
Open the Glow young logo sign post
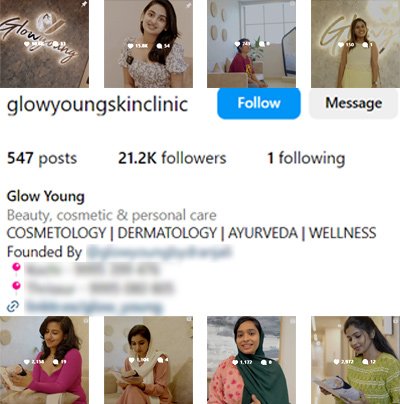(44, 44)
